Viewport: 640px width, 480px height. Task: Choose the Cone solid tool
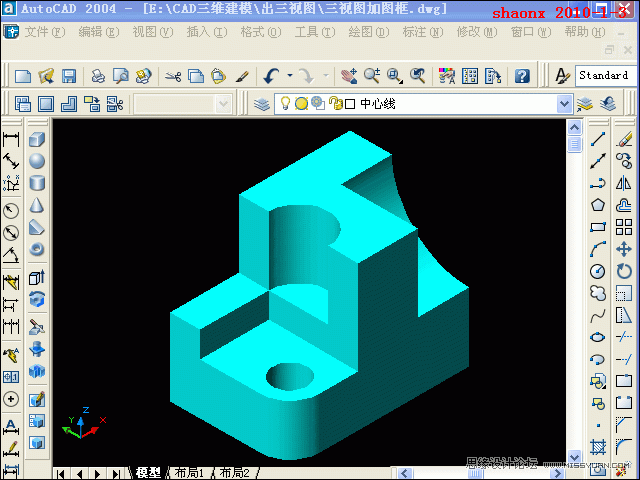tap(37, 205)
